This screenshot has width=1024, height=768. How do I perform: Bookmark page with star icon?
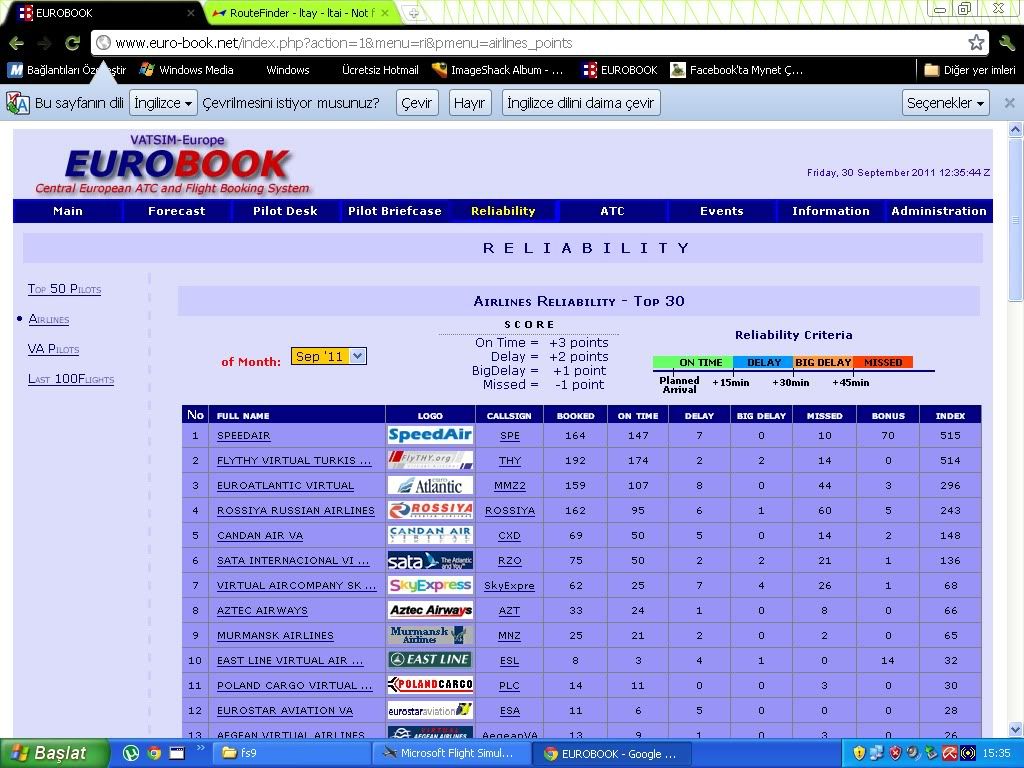click(x=976, y=43)
